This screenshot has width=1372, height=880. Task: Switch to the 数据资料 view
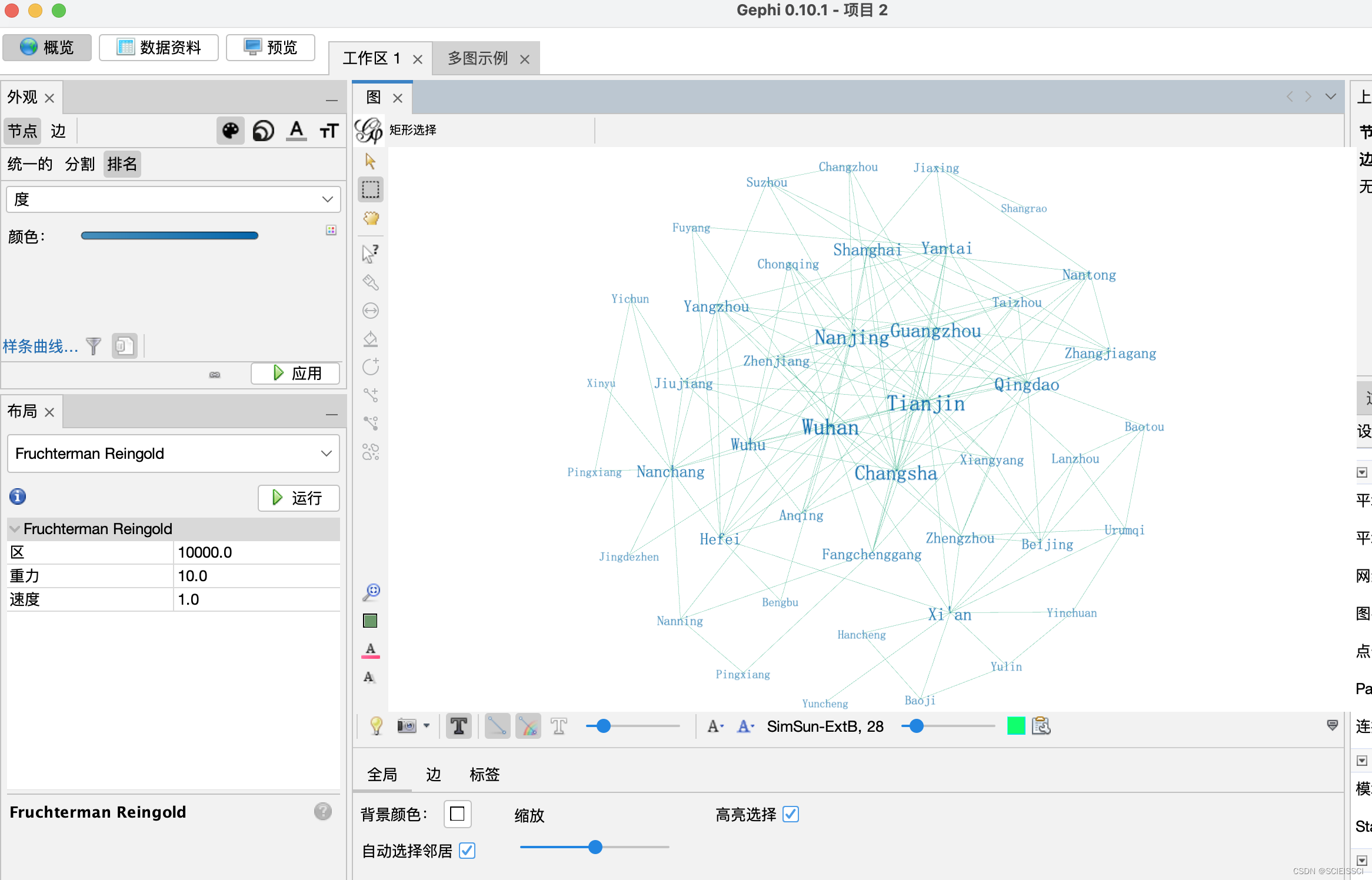tap(158, 47)
